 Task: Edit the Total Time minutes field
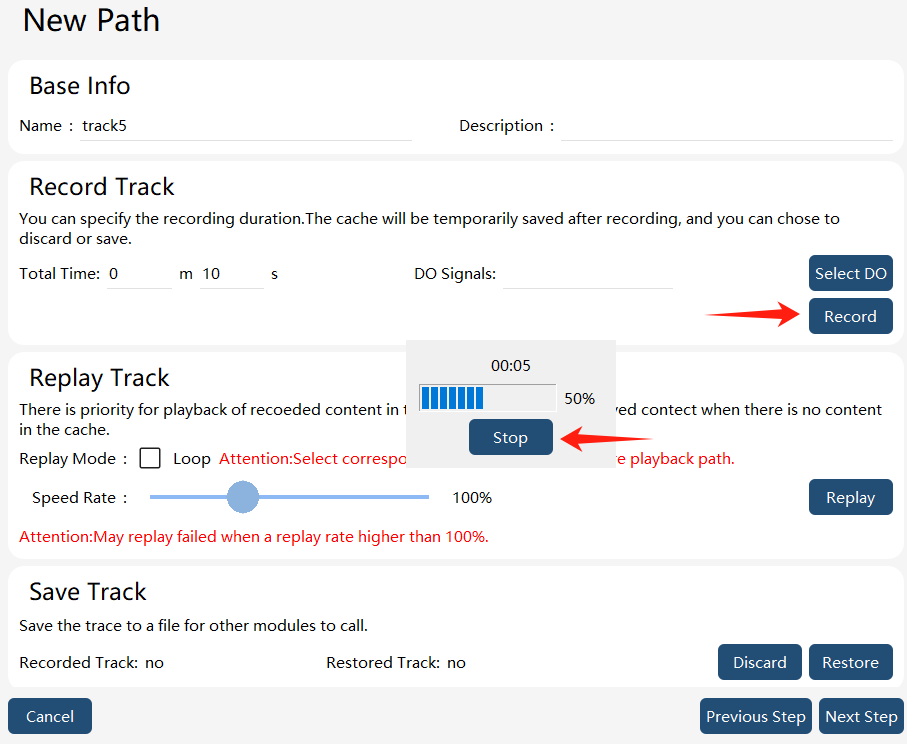[139, 274]
